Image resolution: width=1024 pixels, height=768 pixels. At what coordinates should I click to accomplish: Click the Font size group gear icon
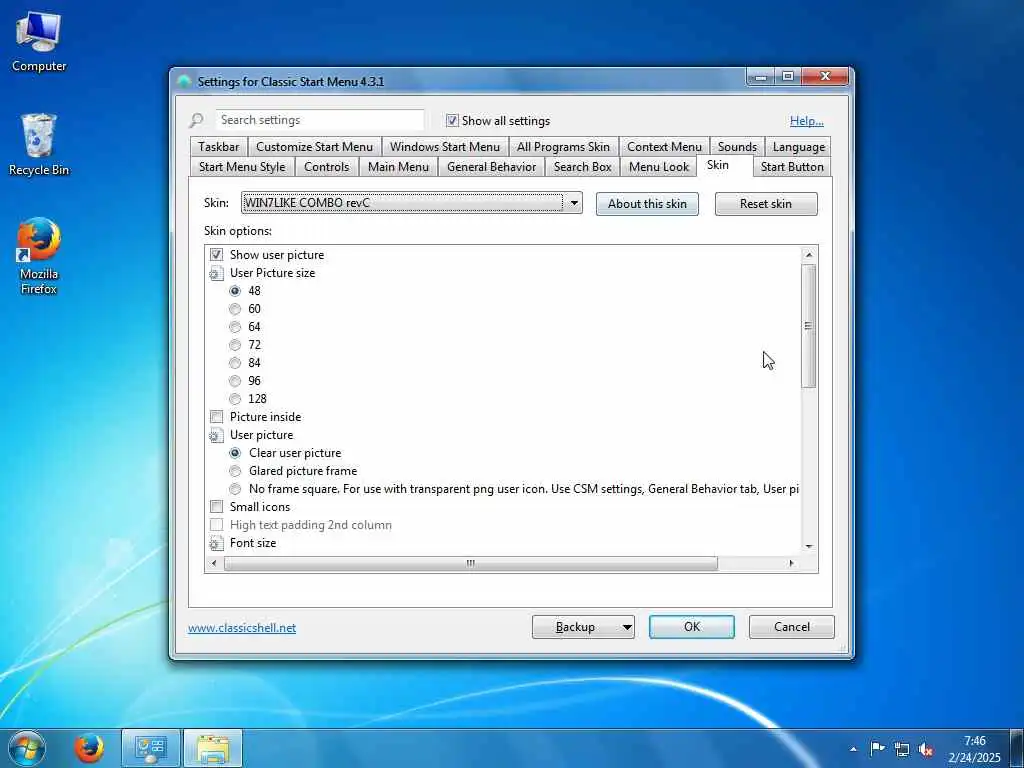(216, 543)
